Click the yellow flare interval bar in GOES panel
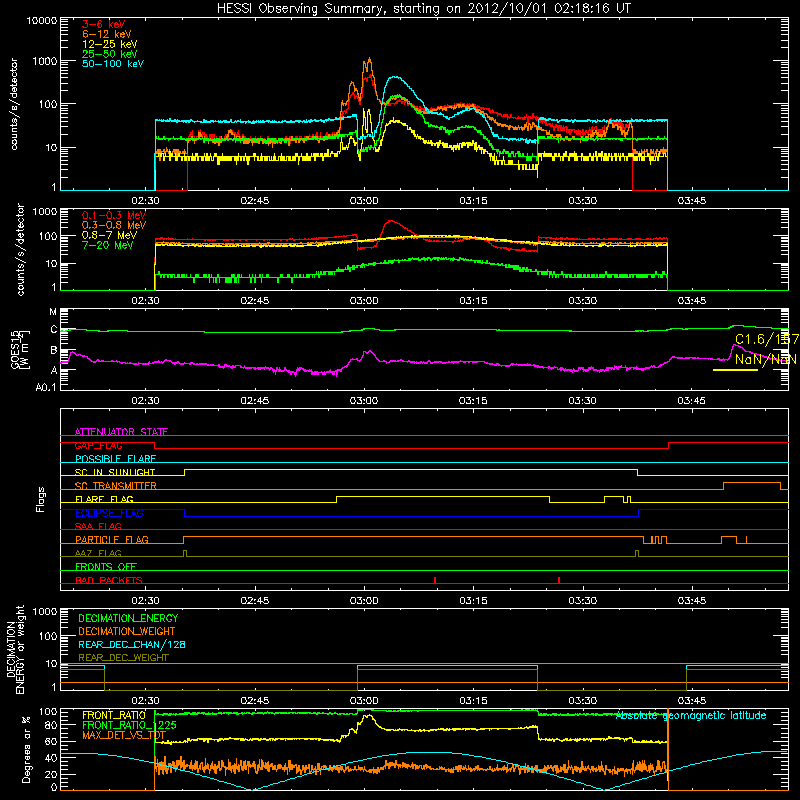The height and width of the screenshot is (800, 800). click(x=735, y=370)
